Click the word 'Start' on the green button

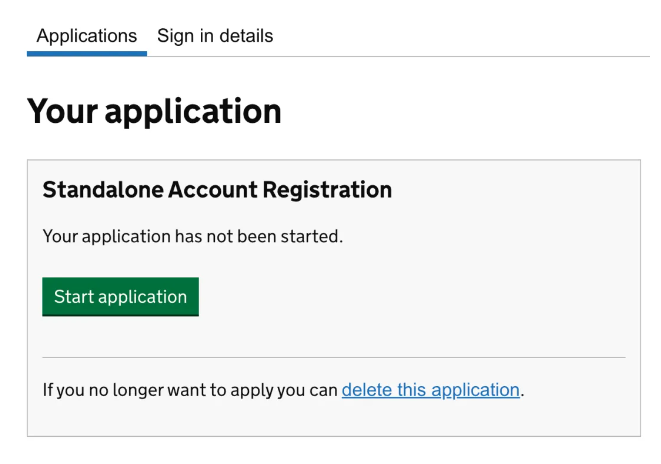74,297
